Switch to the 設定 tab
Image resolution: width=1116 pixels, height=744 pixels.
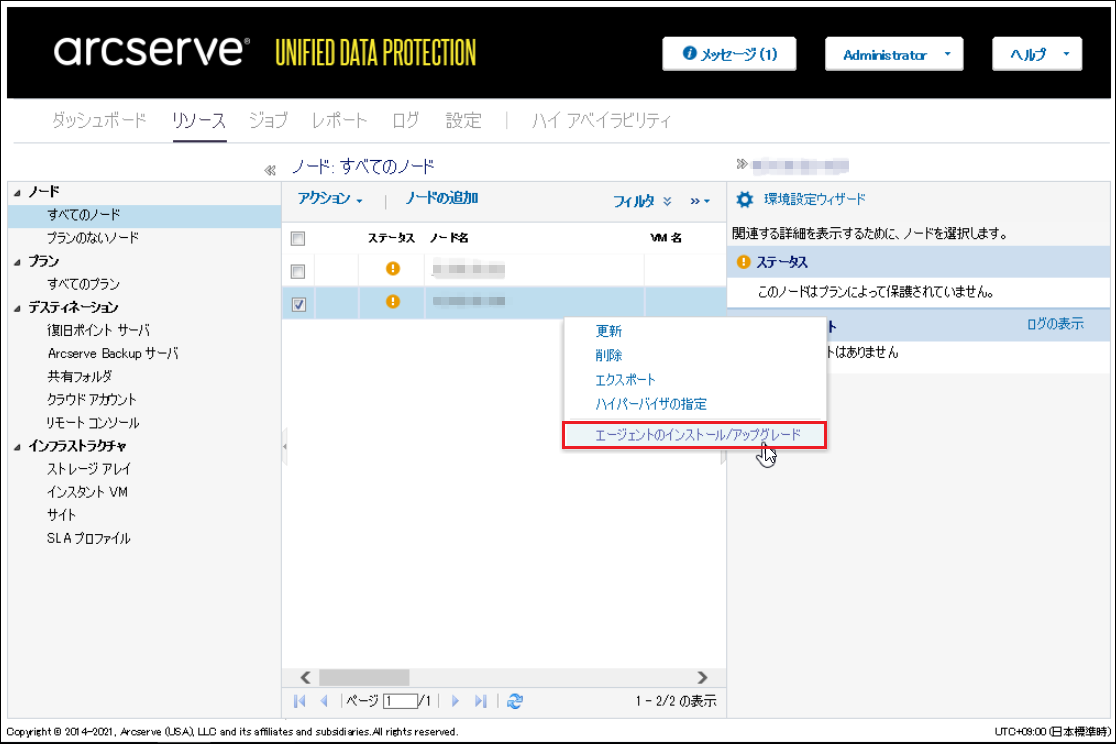click(463, 120)
